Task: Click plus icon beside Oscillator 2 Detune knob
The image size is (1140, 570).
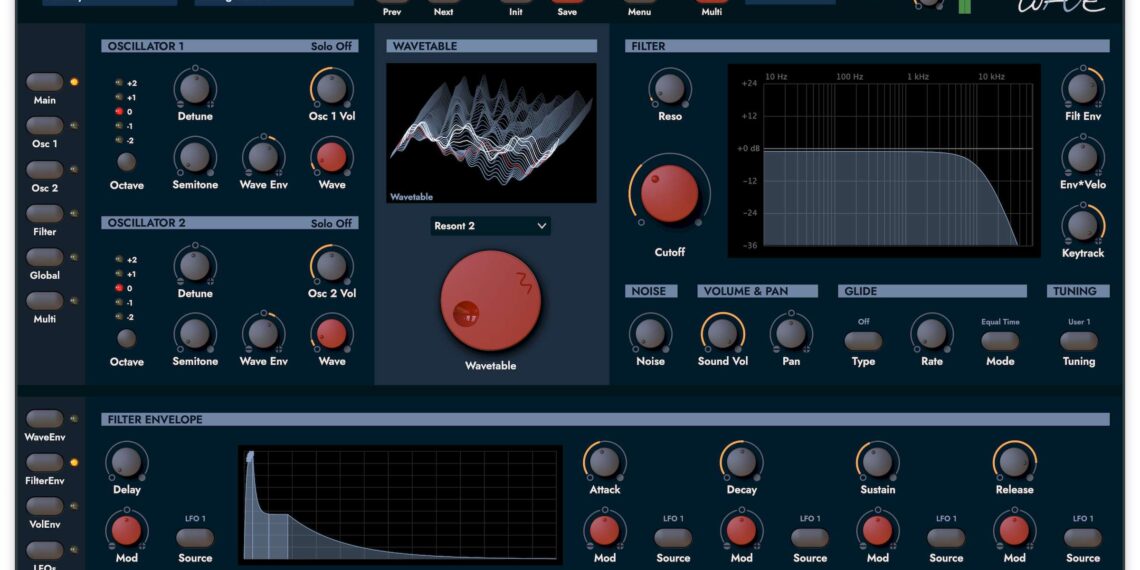Action: (x=210, y=281)
